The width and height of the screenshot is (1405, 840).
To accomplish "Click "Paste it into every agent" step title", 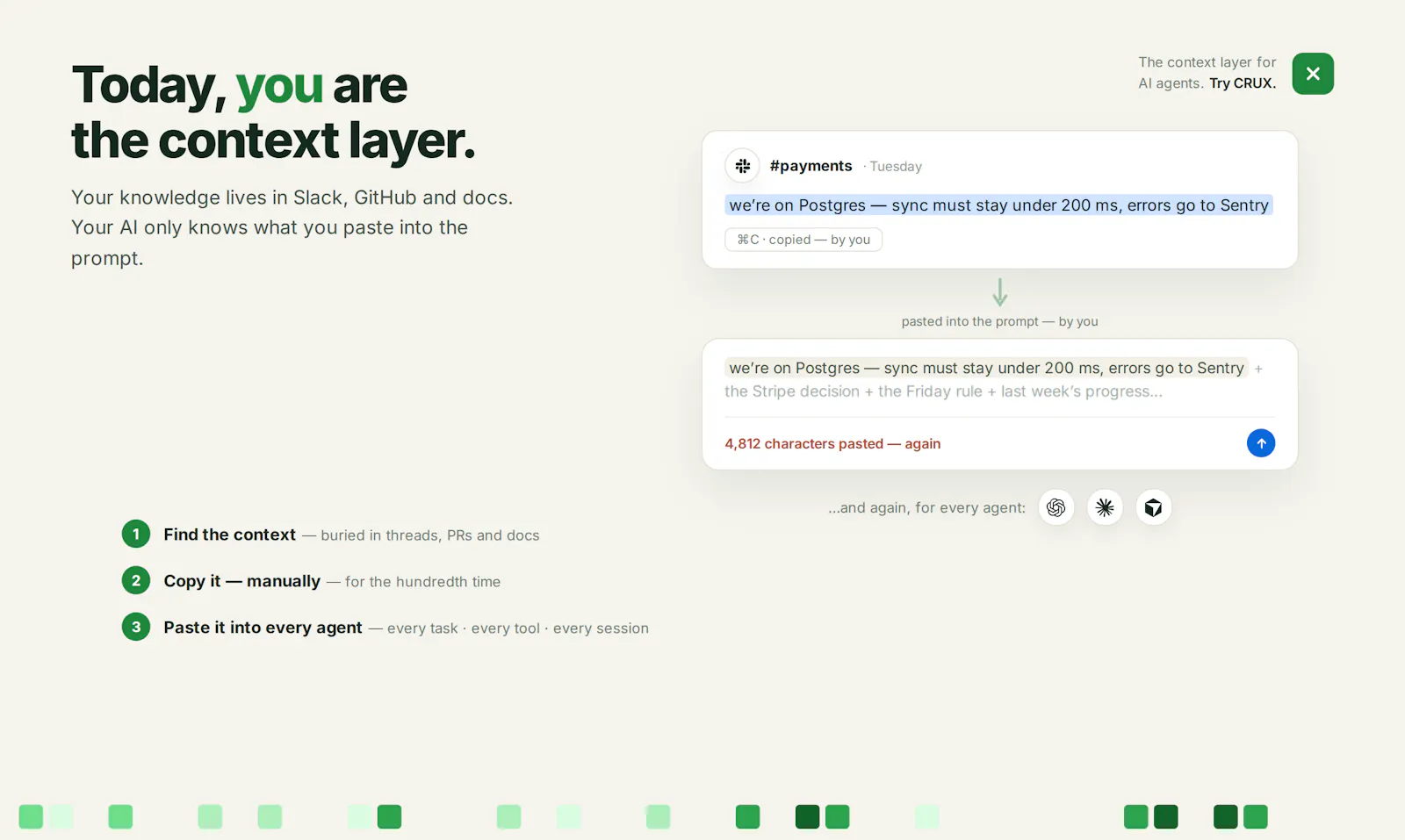I will (263, 628).
